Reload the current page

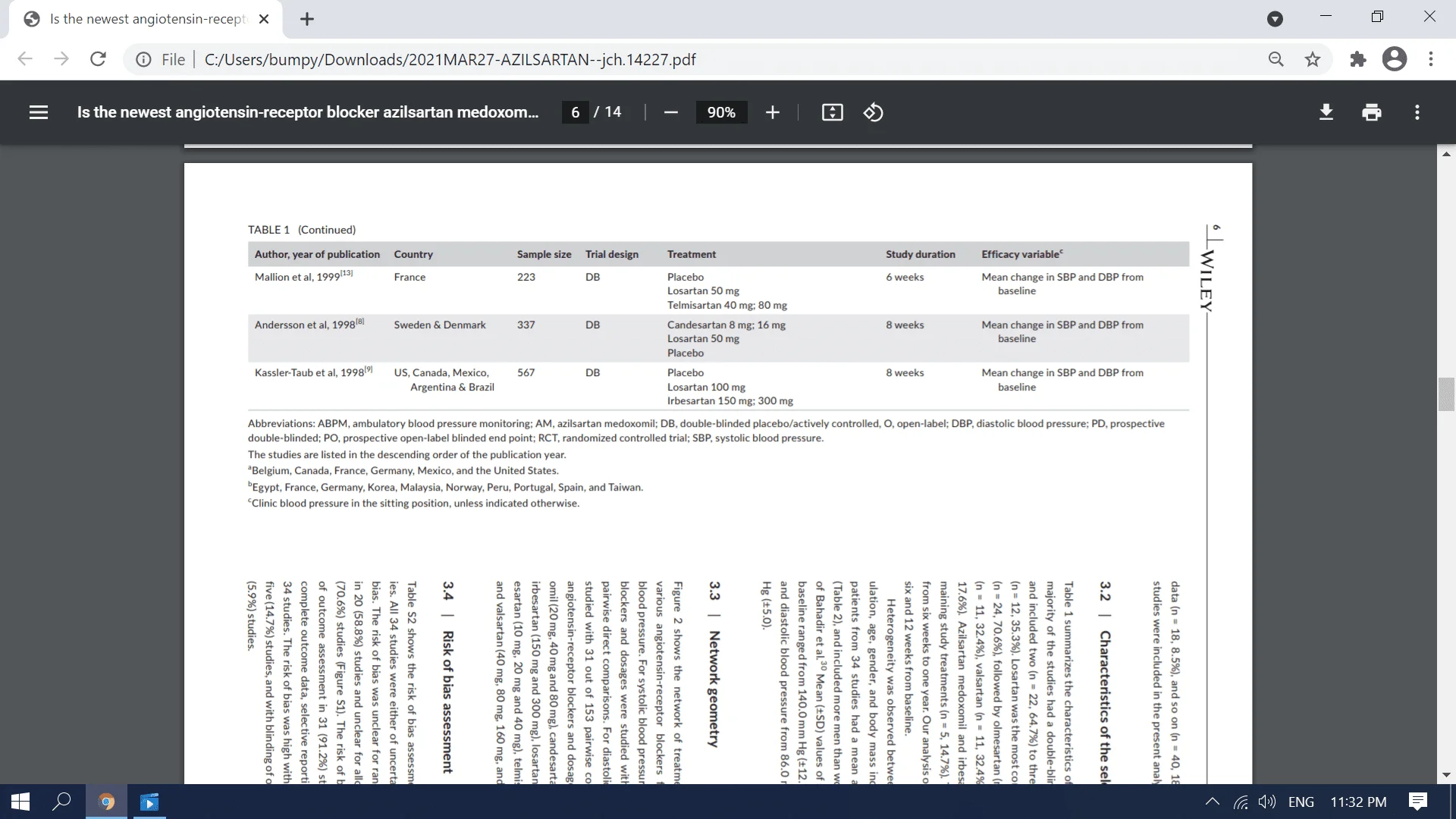[x=98, y=59]
